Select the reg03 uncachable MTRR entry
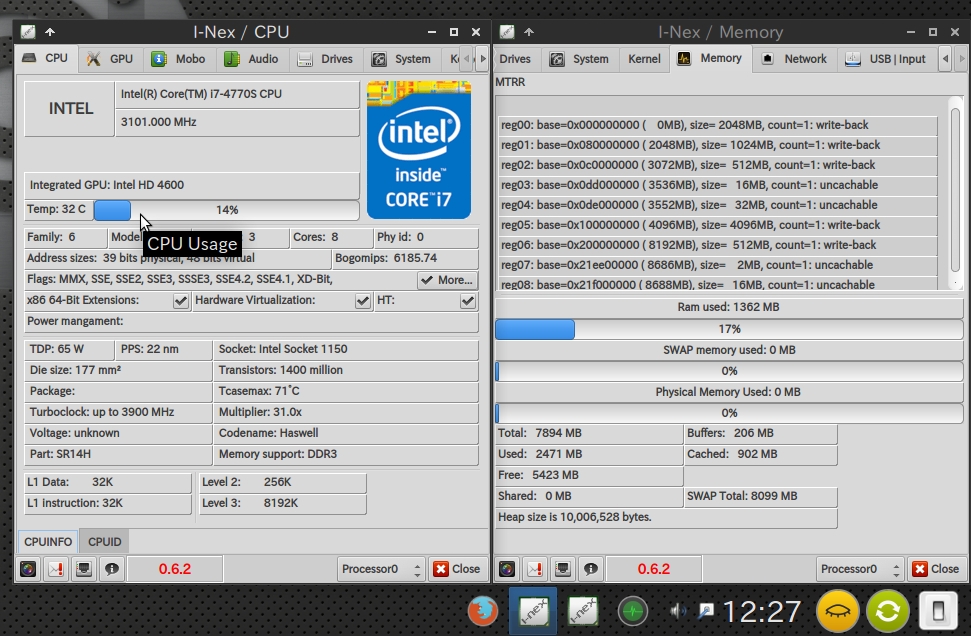Viewport: 971px width, 636px height. [718, 185]
